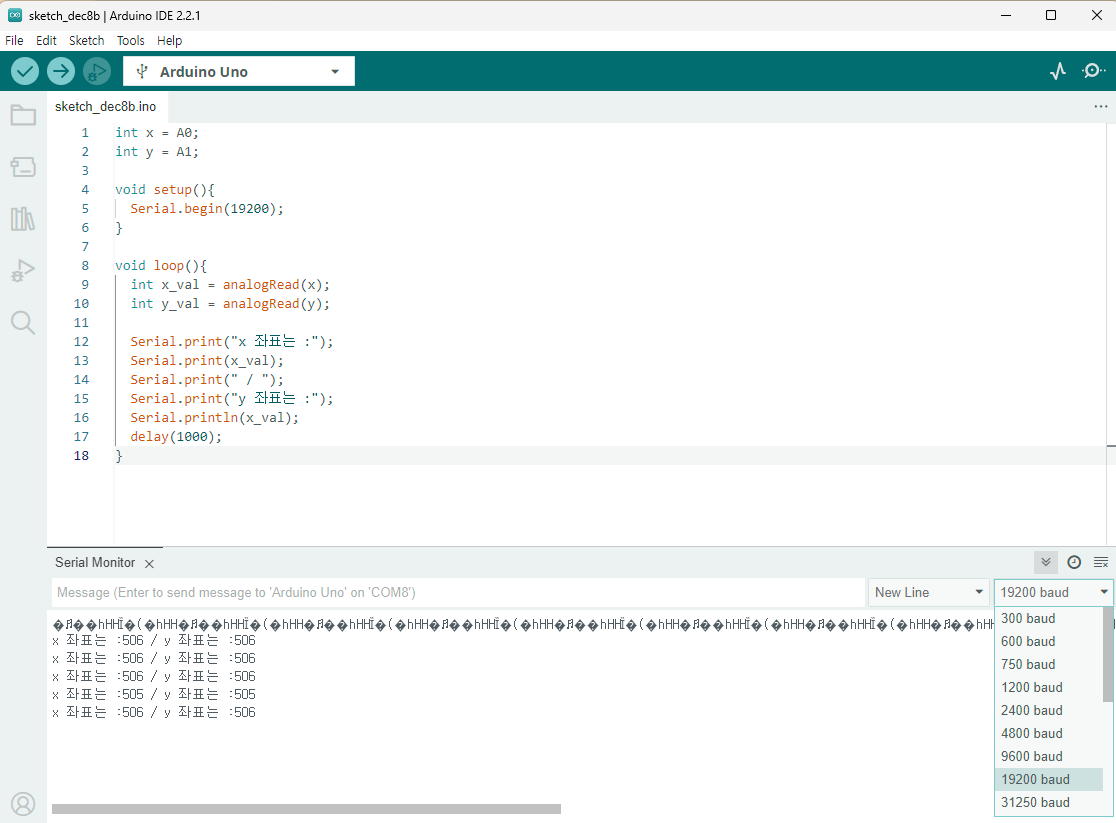The width and height of the screenshot is (1116, 823).
Task: Select 600 baud from list
Action: pos(1048,641)
